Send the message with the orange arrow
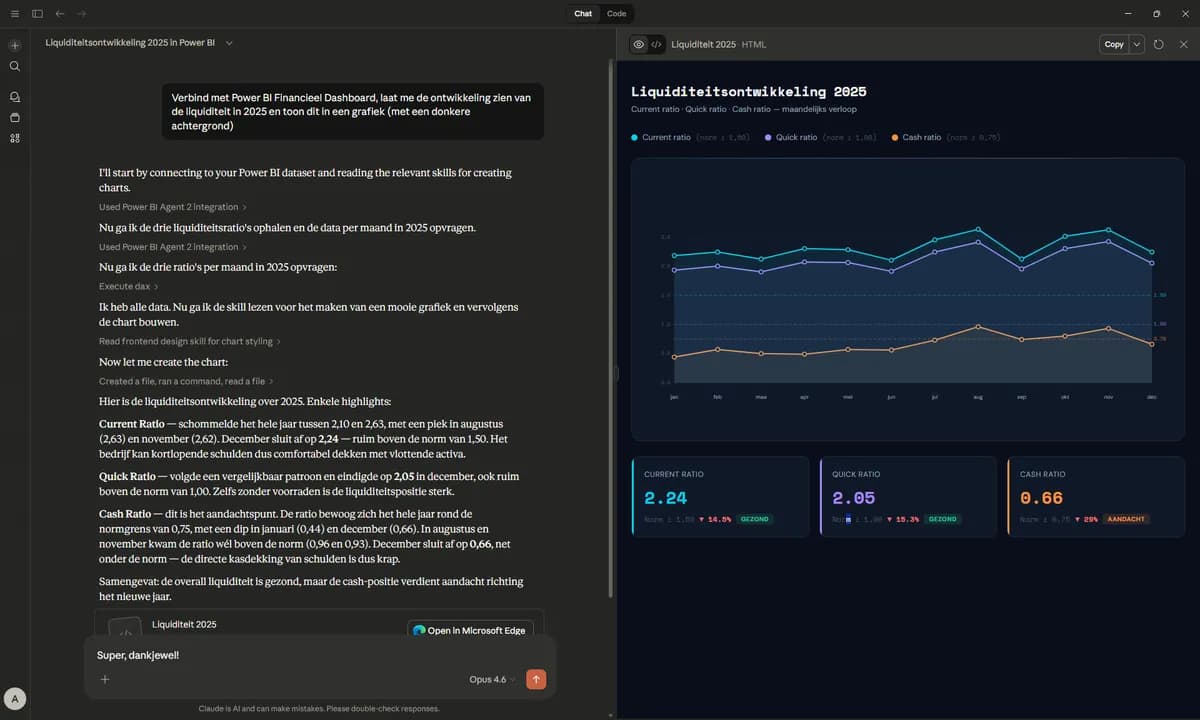 tap(536, 679)
